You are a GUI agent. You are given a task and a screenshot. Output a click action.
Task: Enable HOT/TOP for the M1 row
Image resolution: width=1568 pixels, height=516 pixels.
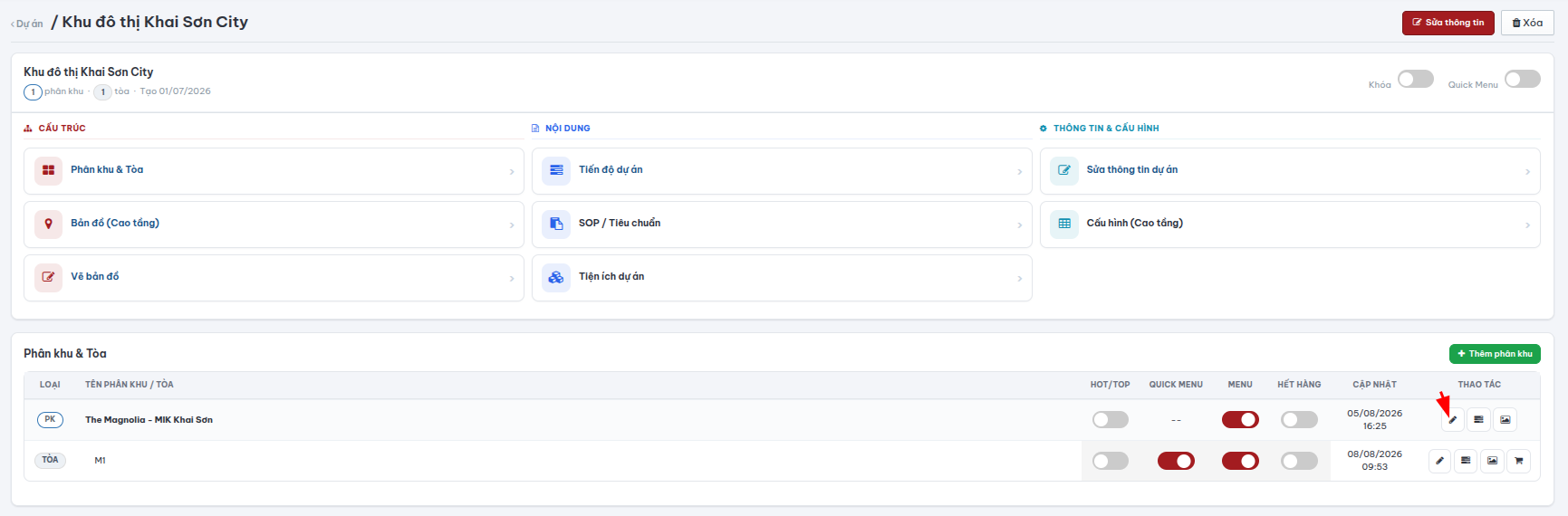1111,462
